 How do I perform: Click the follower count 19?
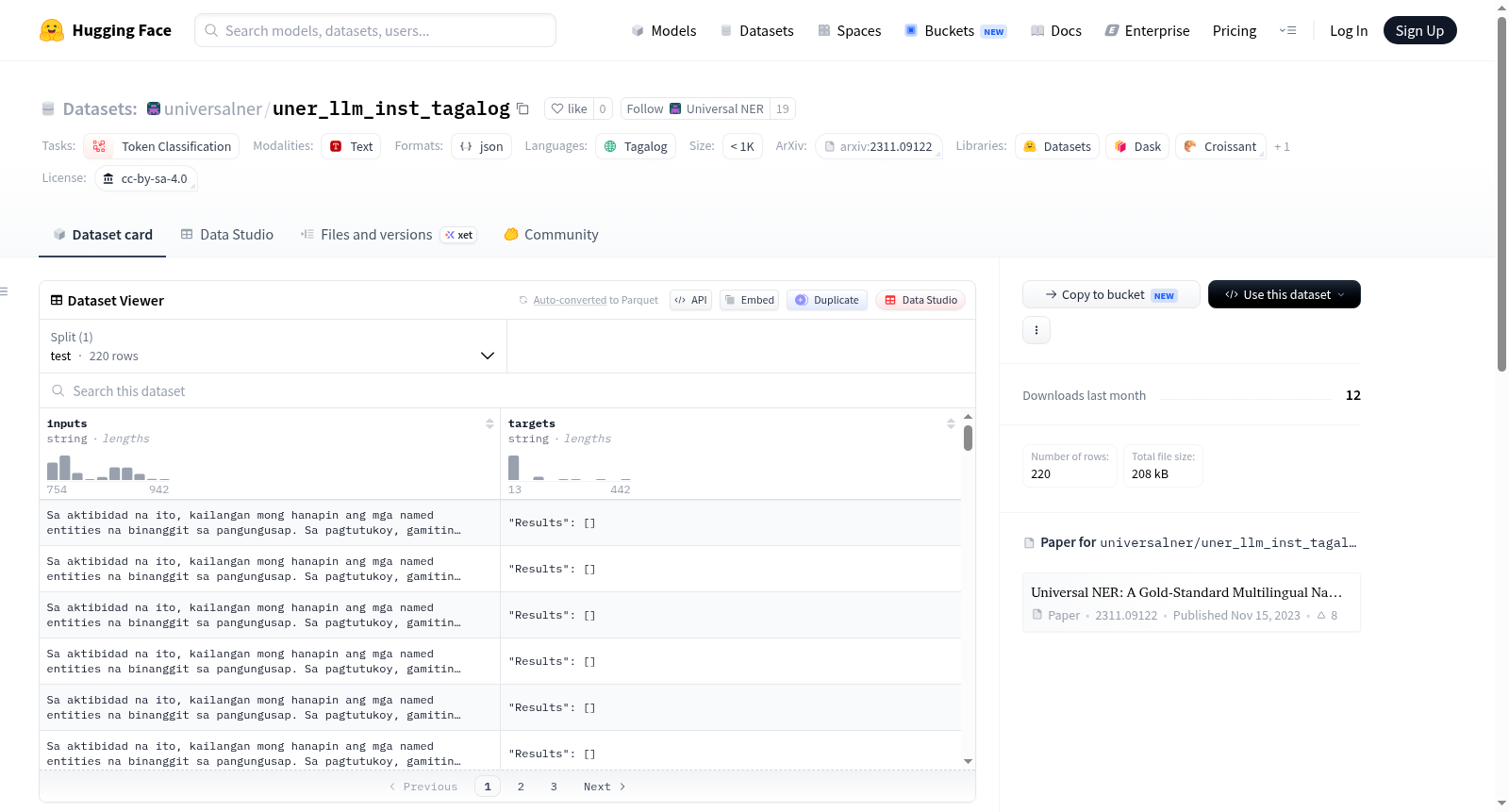tap(783, 108)
